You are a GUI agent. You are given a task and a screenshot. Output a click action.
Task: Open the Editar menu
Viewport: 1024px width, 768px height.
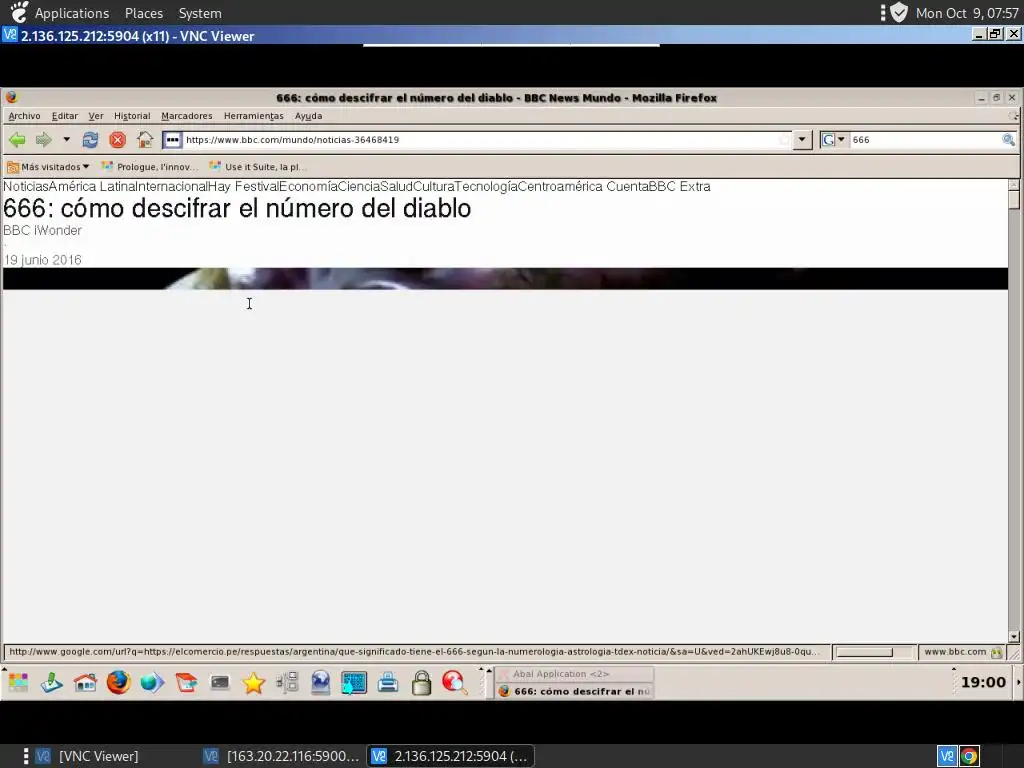[65, 116]
